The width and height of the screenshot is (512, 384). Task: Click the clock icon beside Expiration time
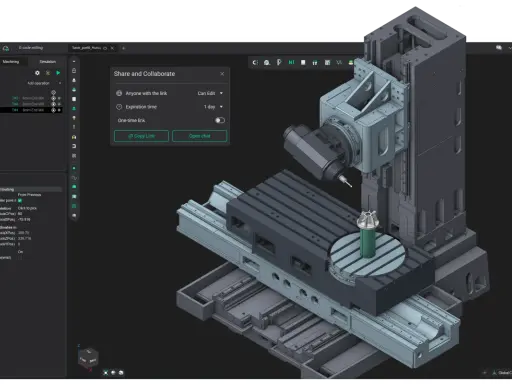point(119,107)
